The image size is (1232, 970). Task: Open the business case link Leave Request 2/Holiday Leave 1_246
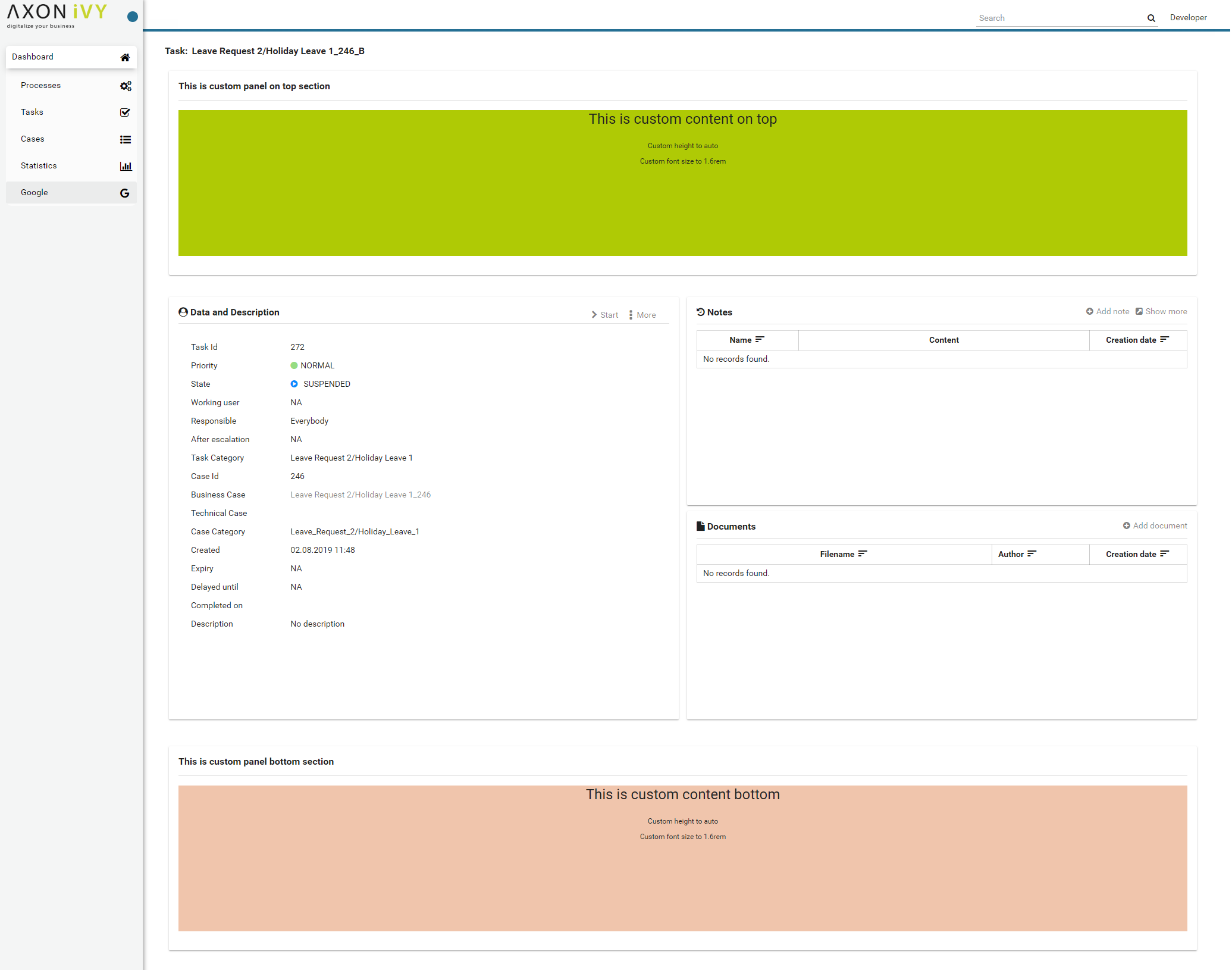pyautogui.click(x=360, y=495)
